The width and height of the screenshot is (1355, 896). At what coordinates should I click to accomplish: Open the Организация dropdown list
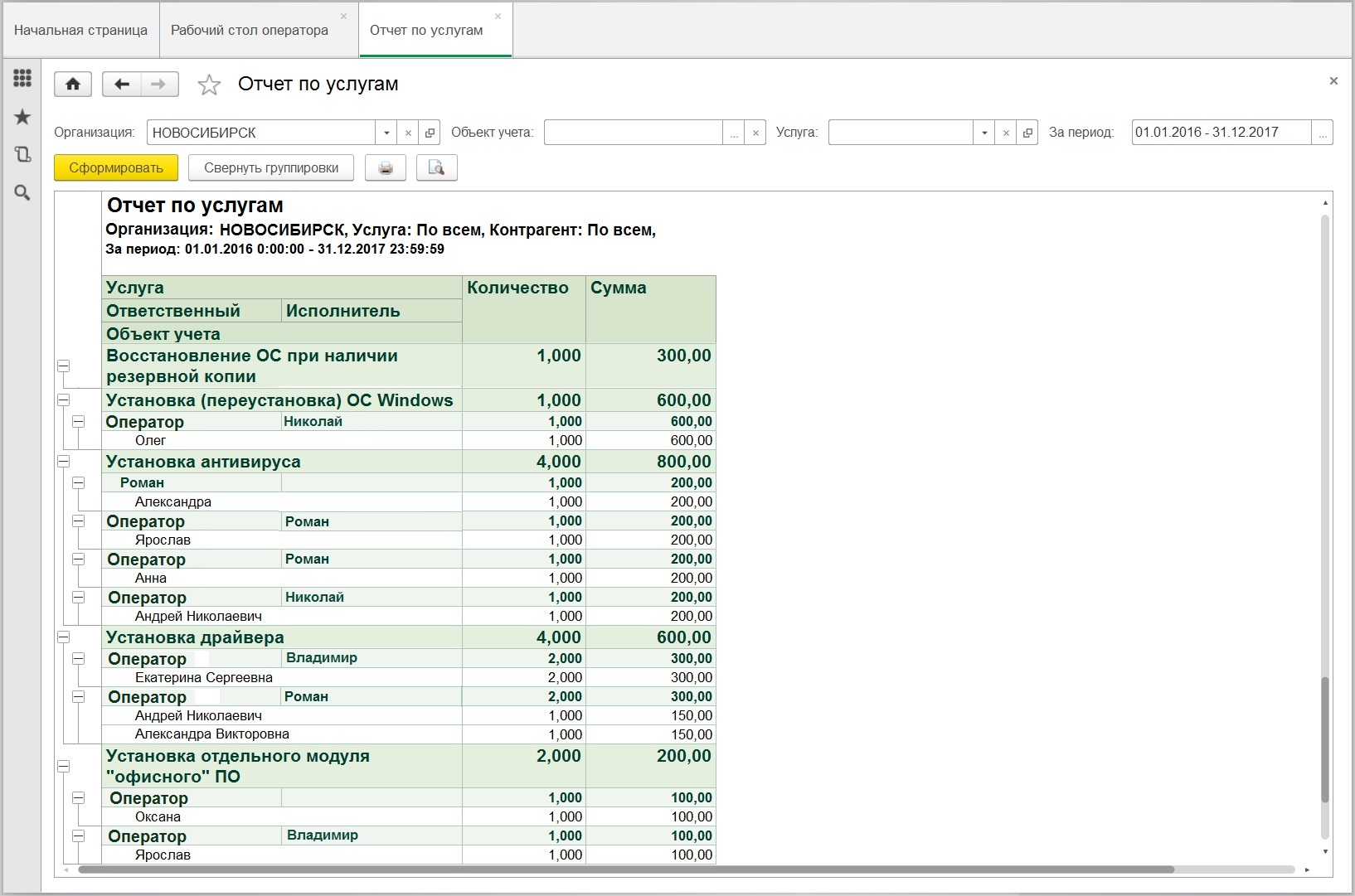pyautogui.click(x=386, y=133)
